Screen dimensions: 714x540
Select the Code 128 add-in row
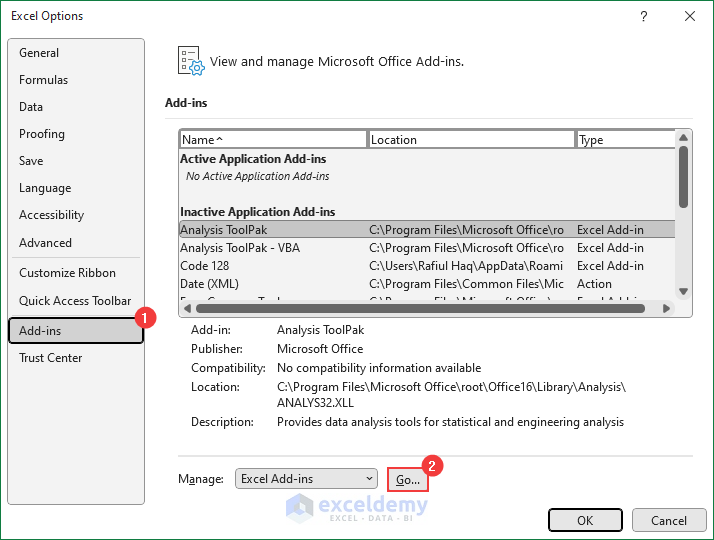pyautogui.click(x=208, y=266)
